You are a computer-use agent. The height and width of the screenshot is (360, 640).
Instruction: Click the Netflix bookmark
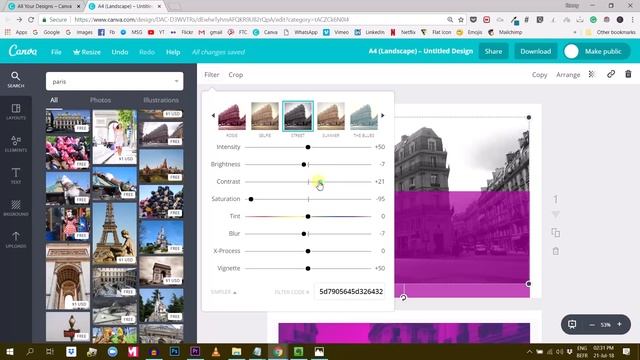point(403,32)
